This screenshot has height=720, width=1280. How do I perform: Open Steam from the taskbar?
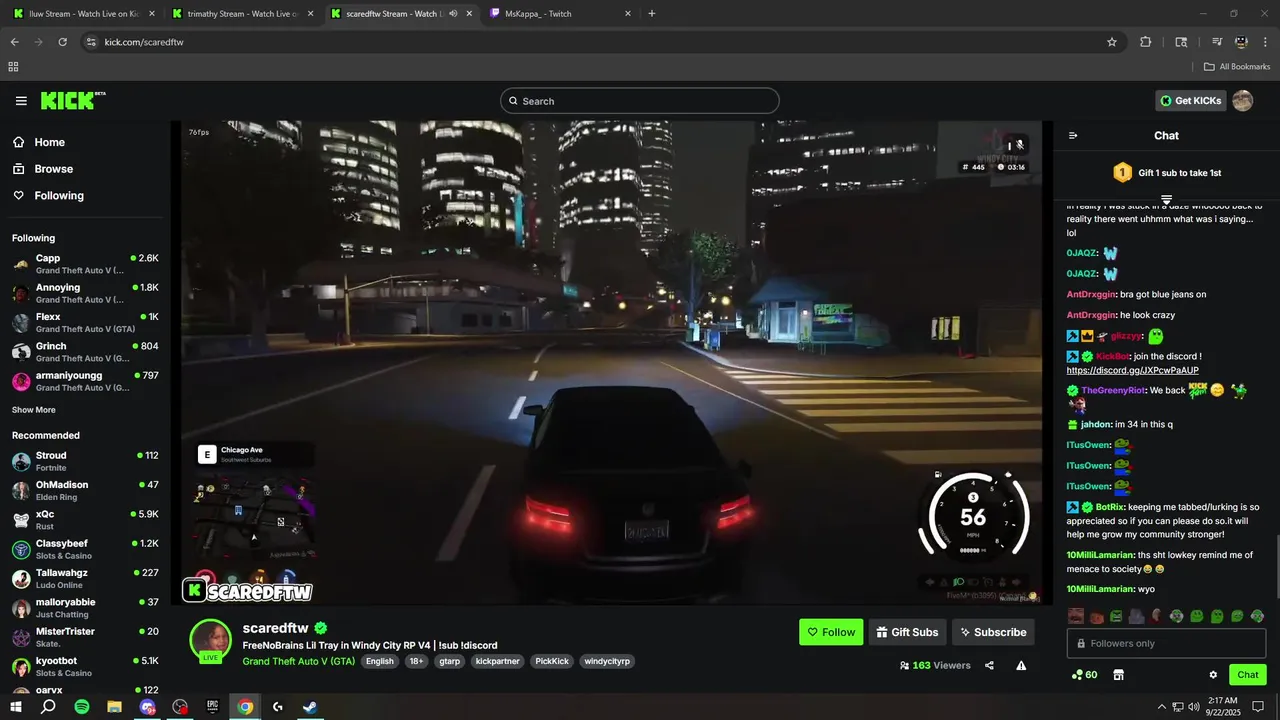click(310, 707)
